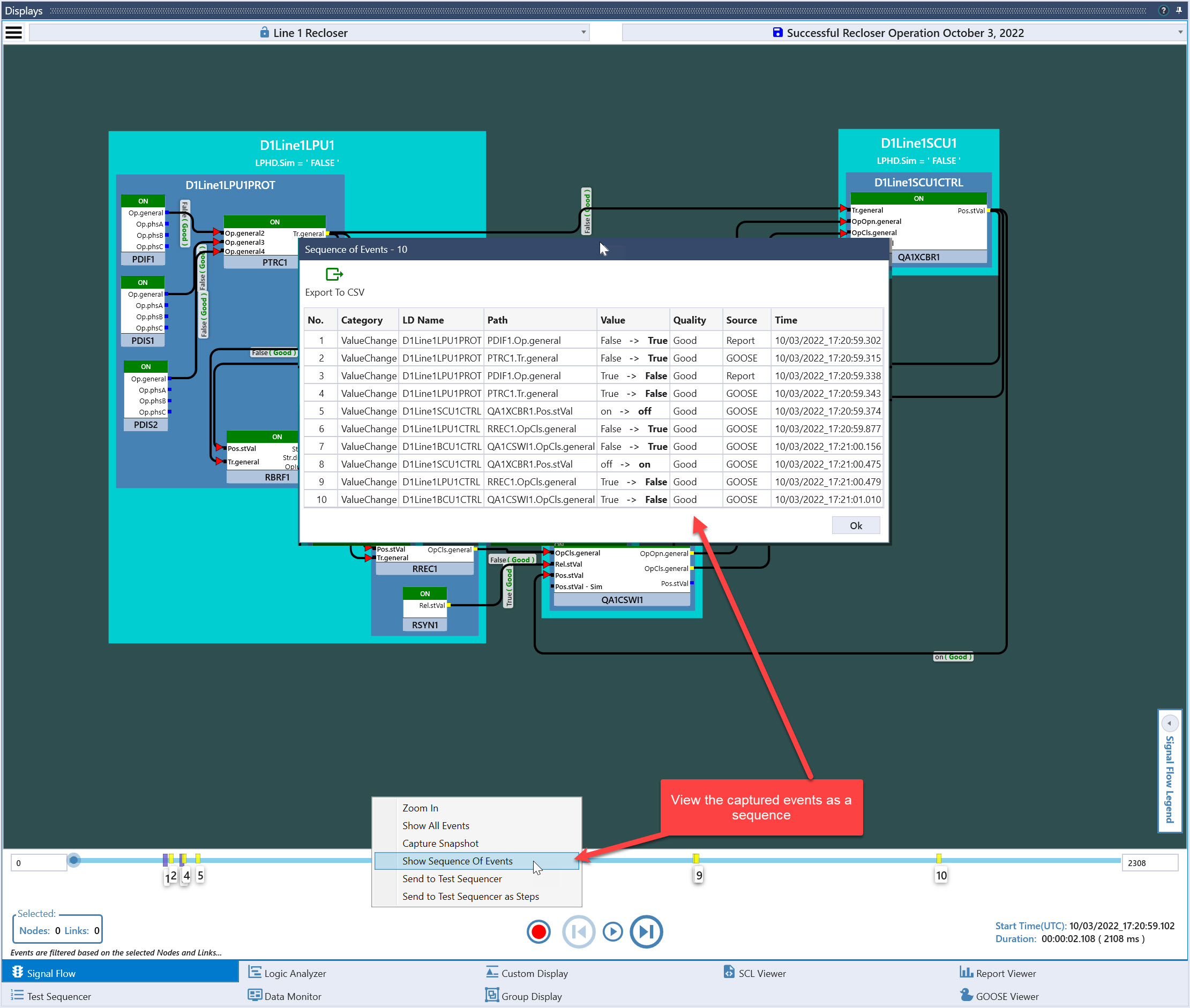The height and width of the screenshot is (1008, 1190).
Task: Click the Export To CSV icon
Action: pos(334,274)
